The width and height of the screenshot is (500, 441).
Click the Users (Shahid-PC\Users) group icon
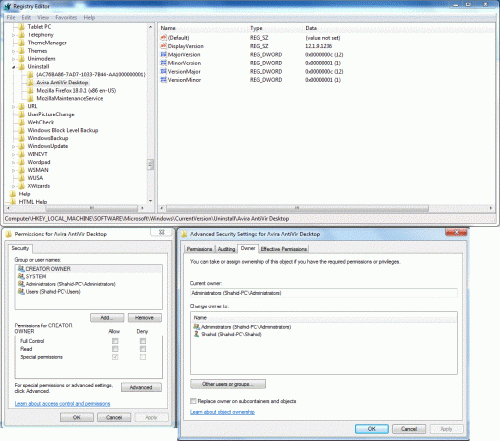point(21,292)
